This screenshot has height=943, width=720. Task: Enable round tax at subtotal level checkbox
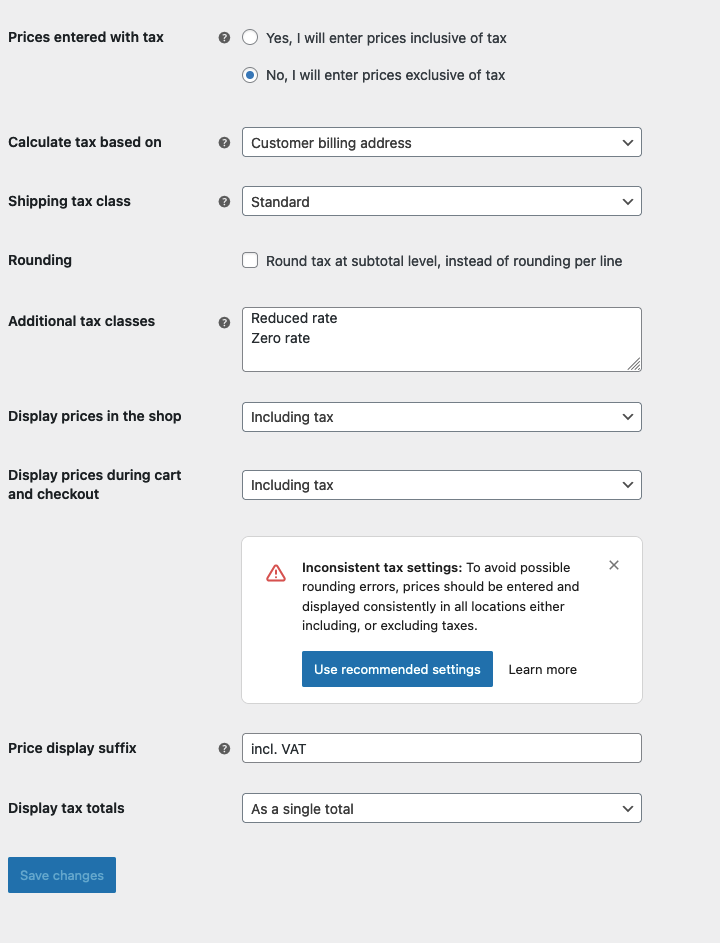point(250,260)
